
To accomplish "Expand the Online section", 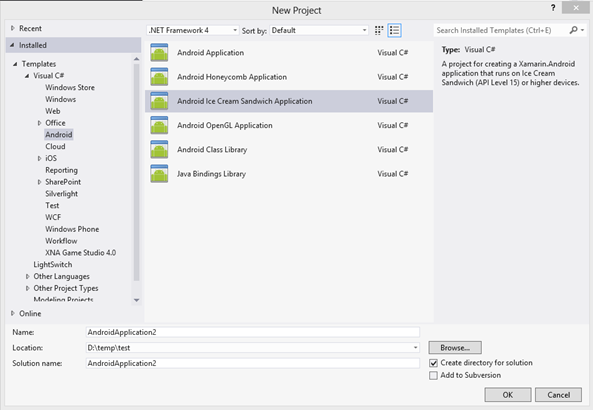I will tap(13, 313).
